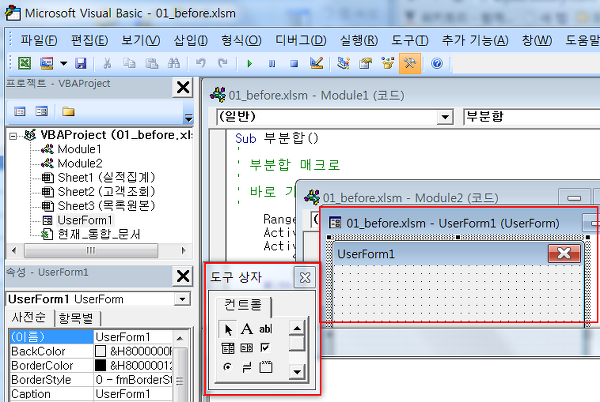
Task: Select the 컨트롤 tab in the toolbox
Action: coord(243,305)
